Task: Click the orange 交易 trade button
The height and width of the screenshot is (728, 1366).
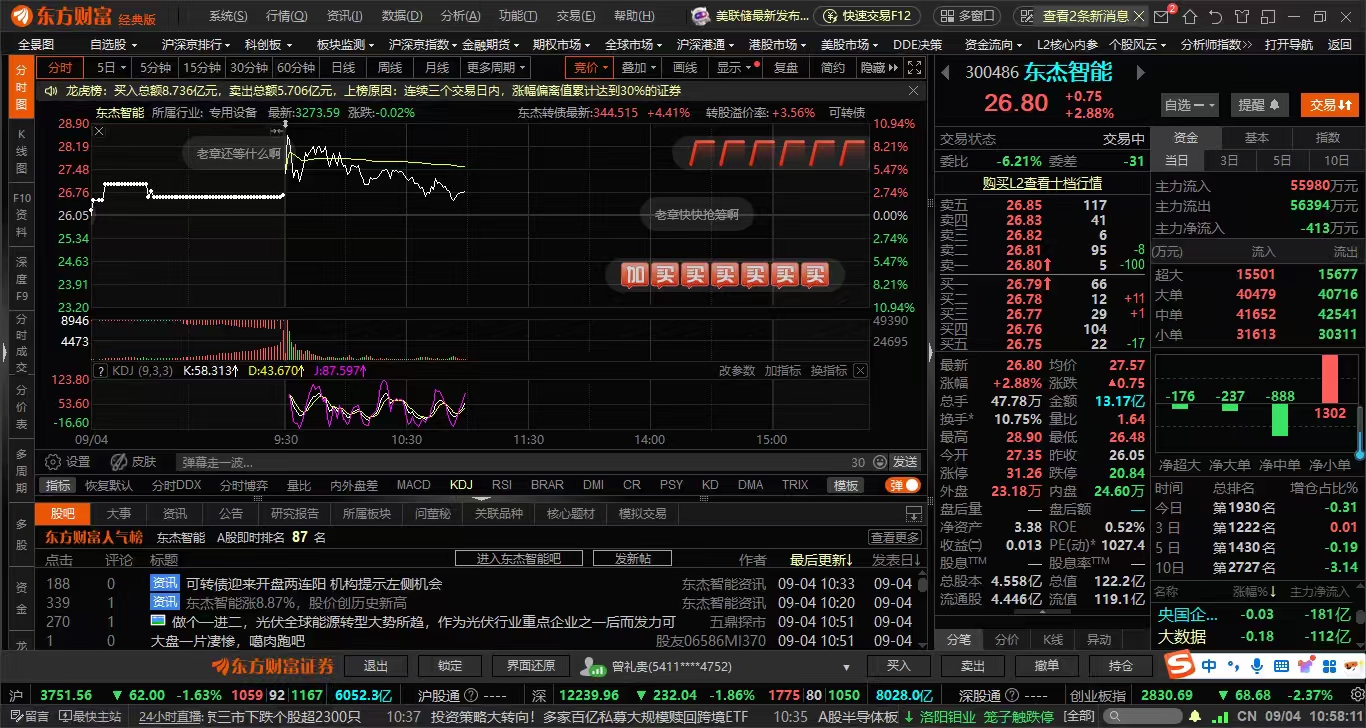Action: coord(1330,105)
